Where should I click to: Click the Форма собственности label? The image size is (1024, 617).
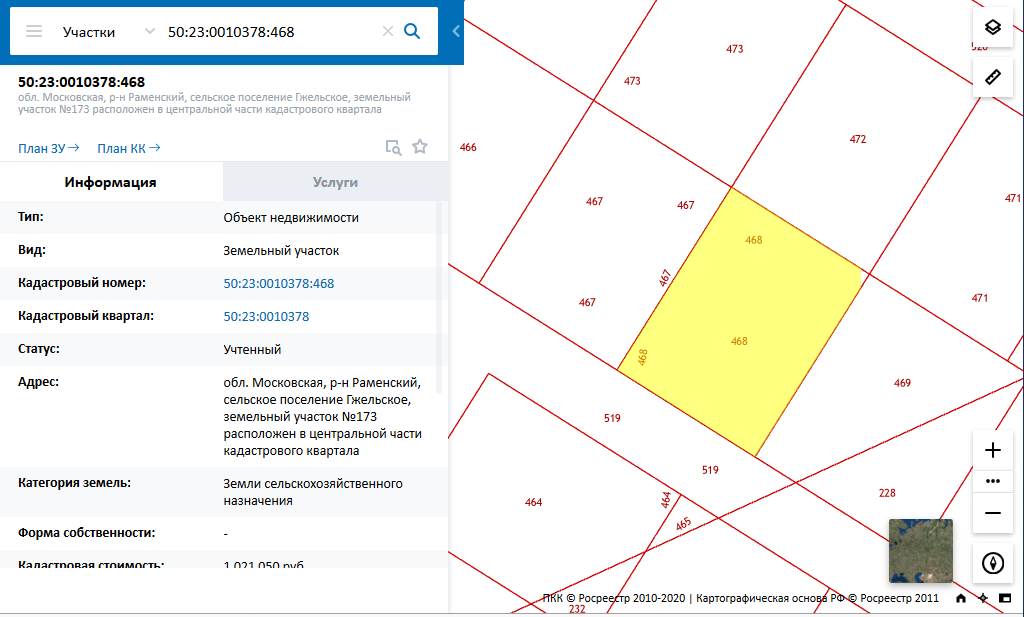click(86, 533)
